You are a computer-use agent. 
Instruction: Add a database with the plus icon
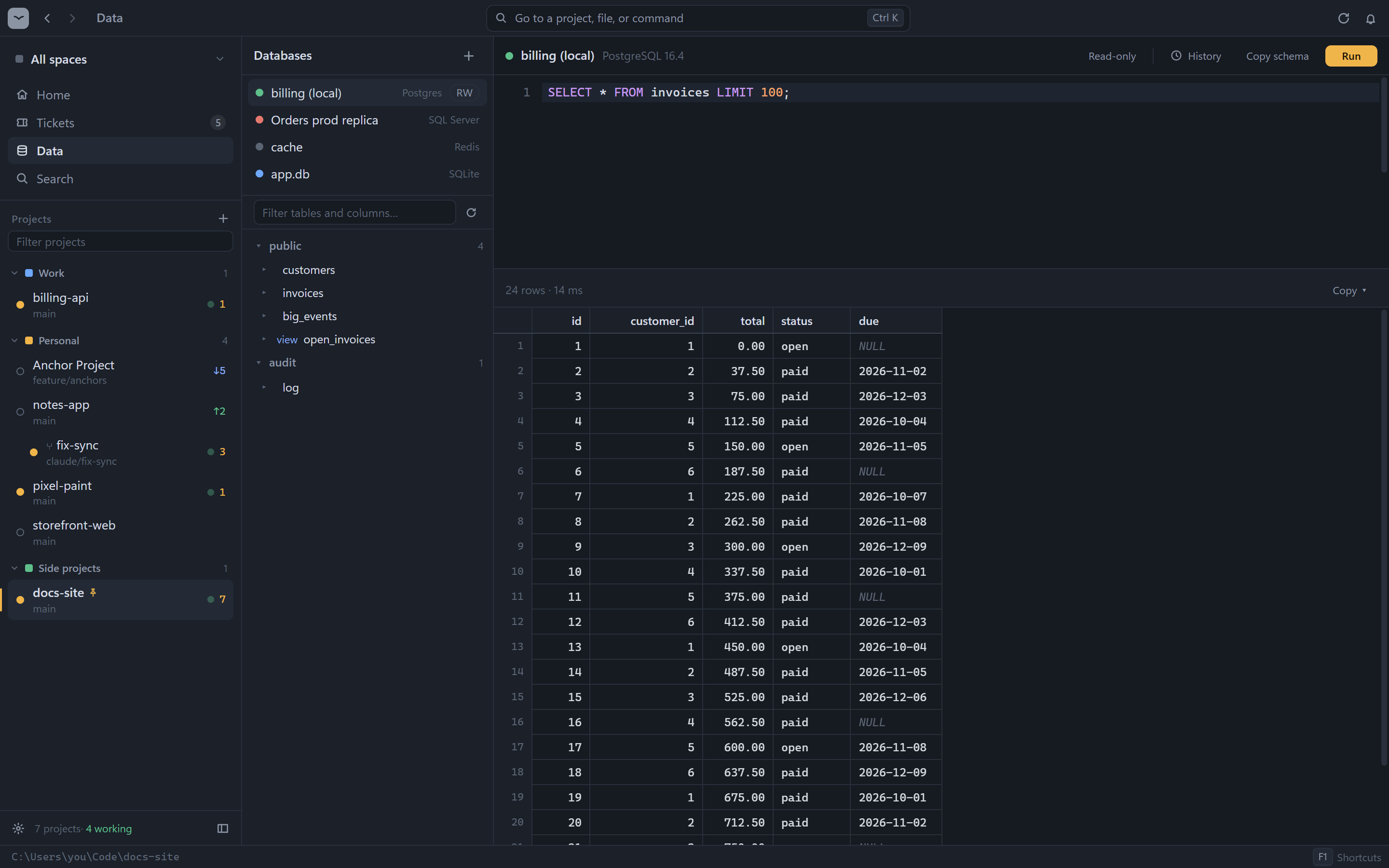pos(468,55)
